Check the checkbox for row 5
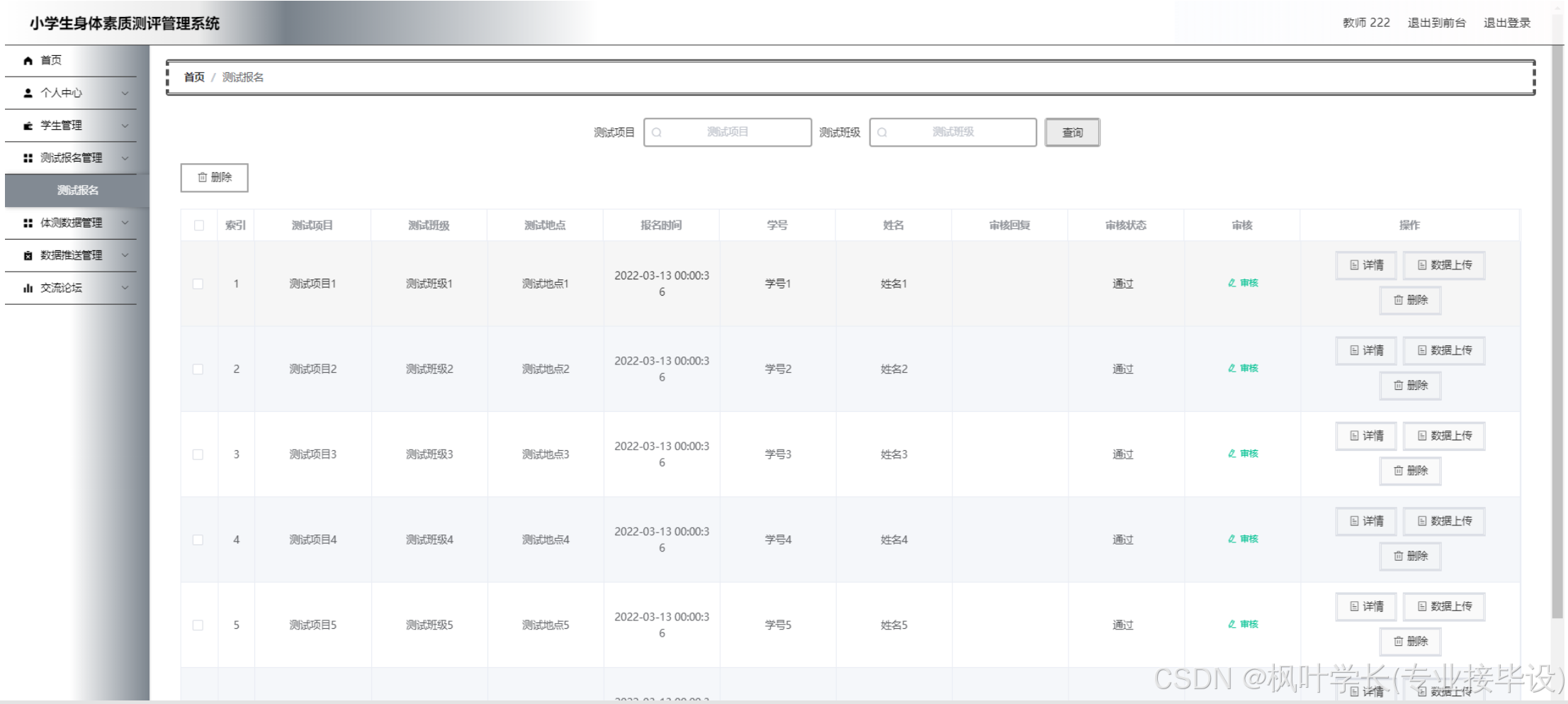 pos(198,625)
